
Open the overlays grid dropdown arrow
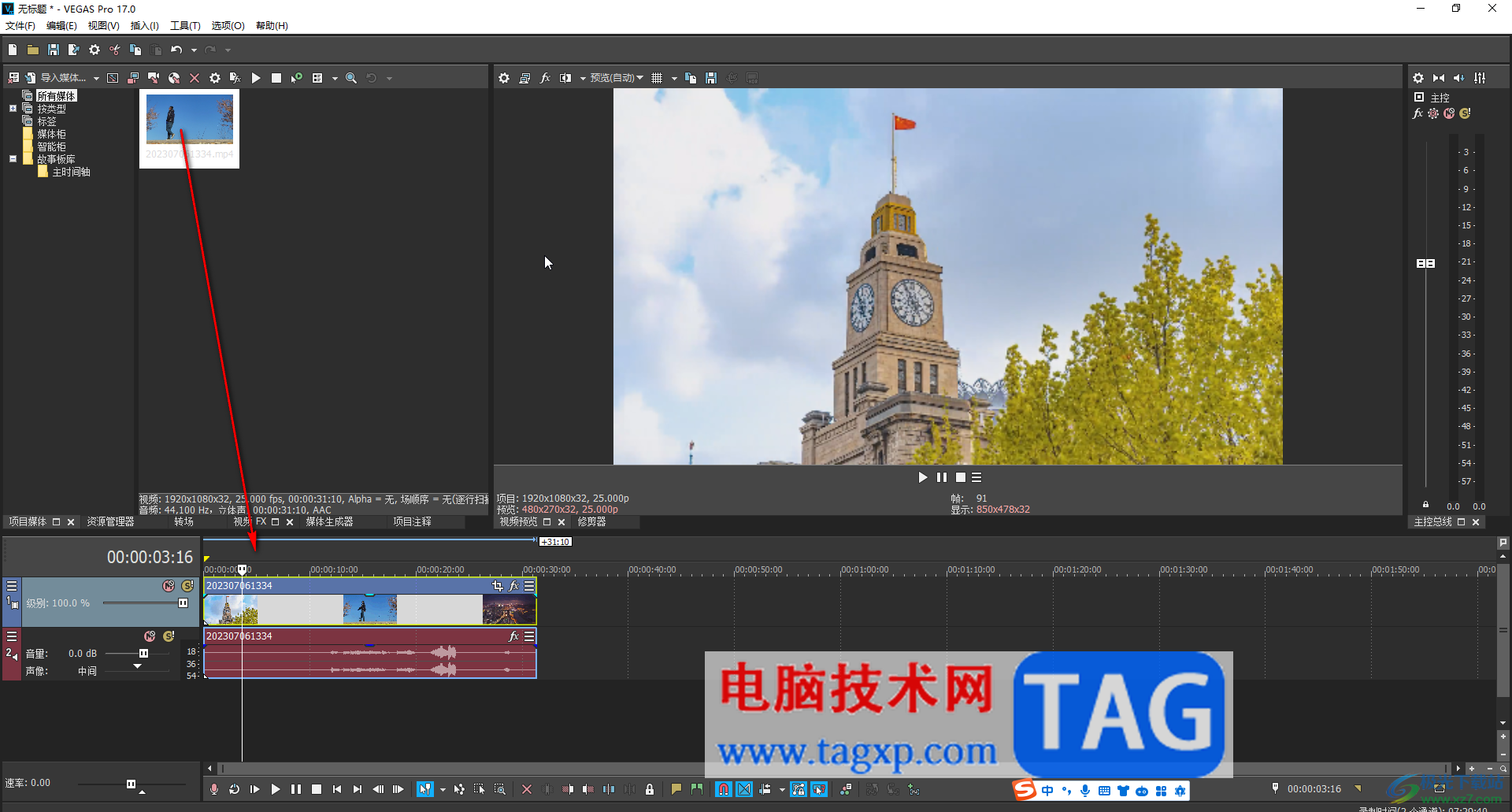[x=674, y=78]
